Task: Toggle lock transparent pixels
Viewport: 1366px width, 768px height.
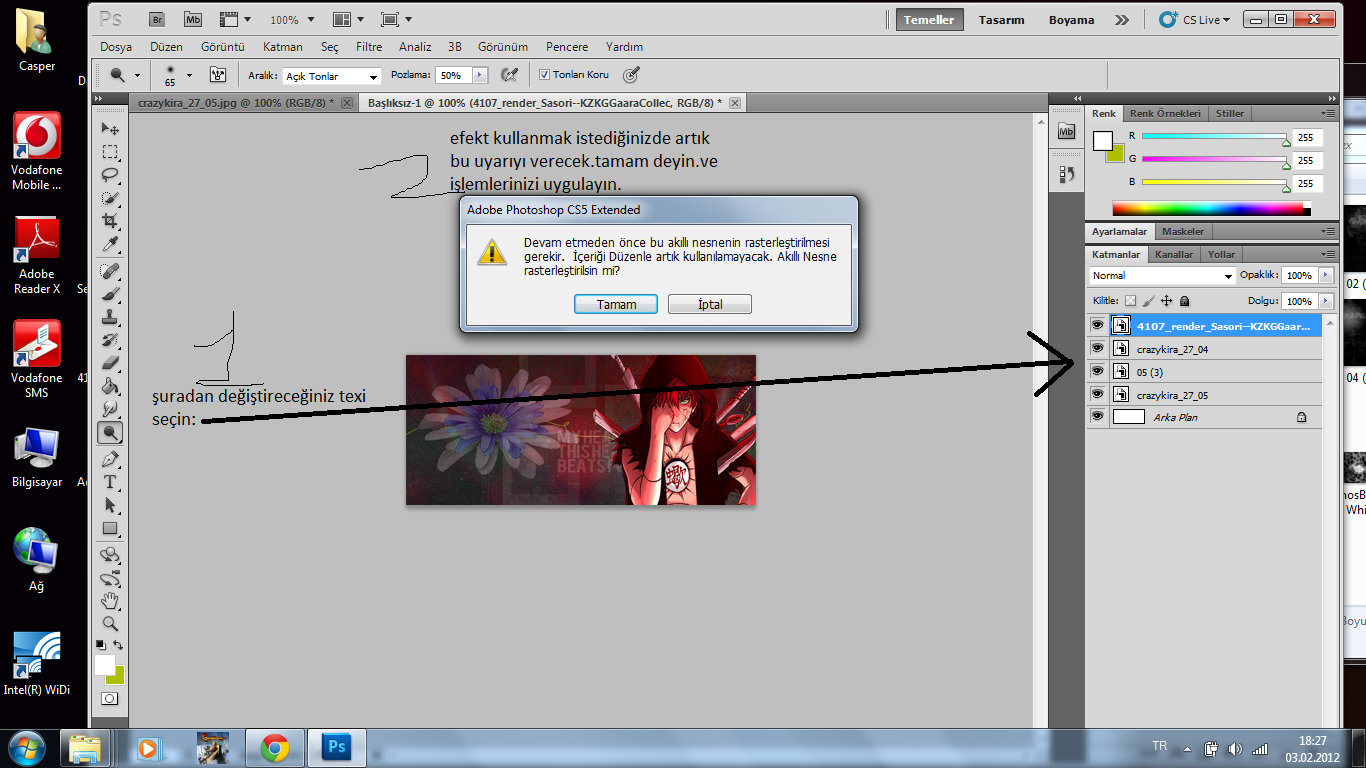Action: tap(1131, 300)
